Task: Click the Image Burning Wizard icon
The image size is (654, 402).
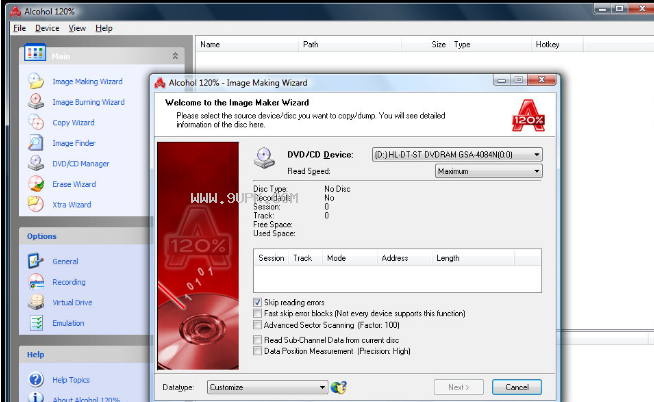Action: point(36,101)
